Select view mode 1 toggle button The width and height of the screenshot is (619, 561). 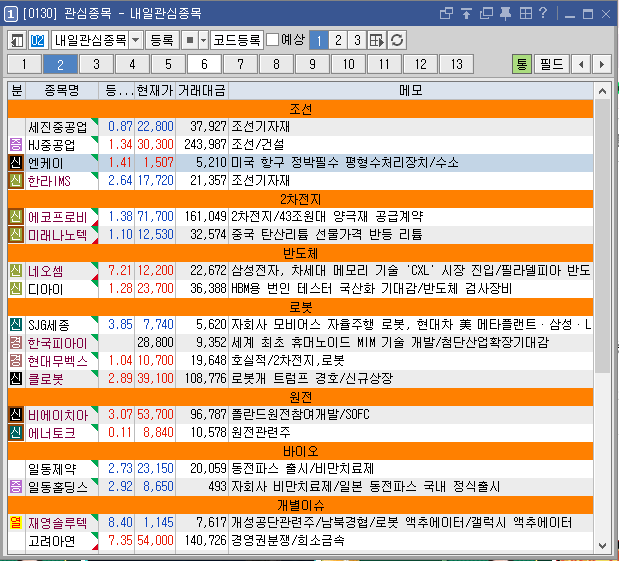click(x=317, y=40)
